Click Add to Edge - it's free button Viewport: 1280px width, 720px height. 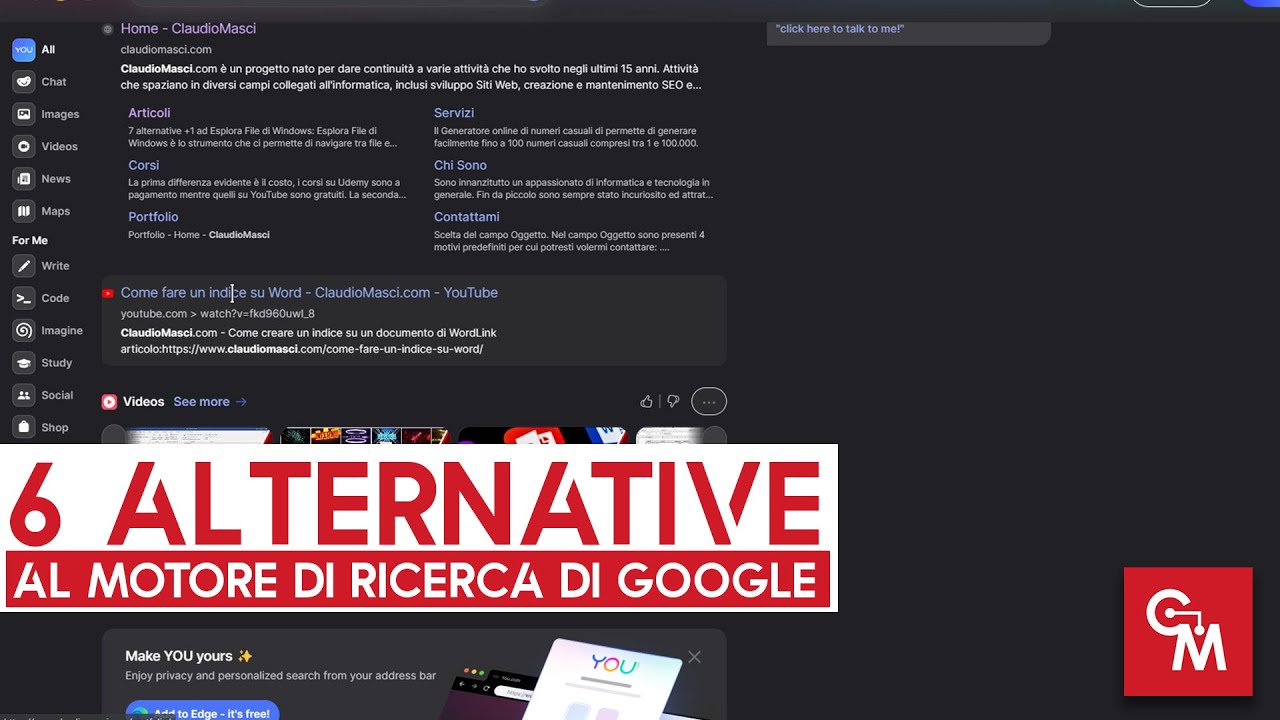(202, 711)
